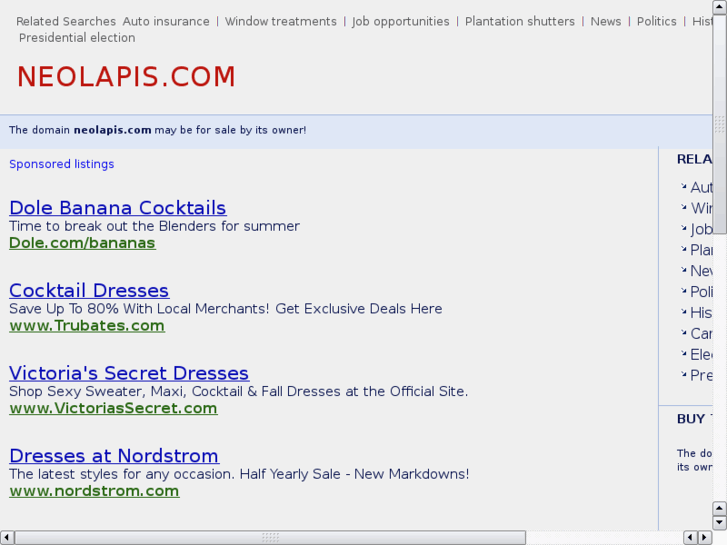Click the vertical scrollbar thumb

point(719,124)
